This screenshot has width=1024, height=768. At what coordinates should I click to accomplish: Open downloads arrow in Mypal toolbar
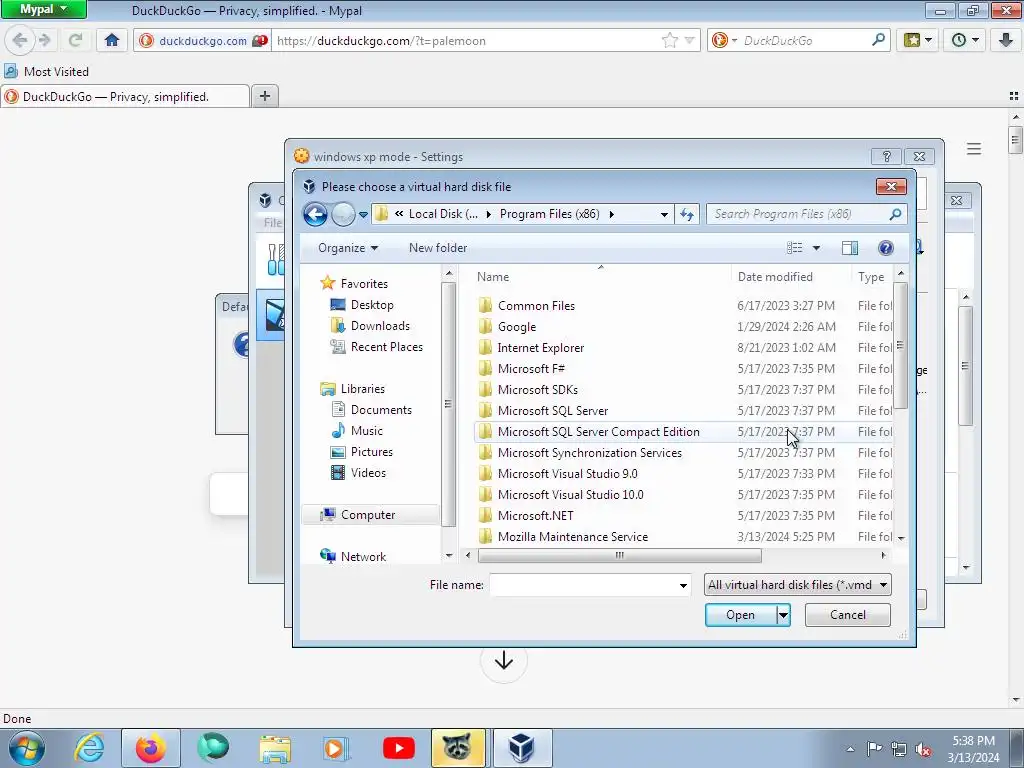tap(1005, 40)
